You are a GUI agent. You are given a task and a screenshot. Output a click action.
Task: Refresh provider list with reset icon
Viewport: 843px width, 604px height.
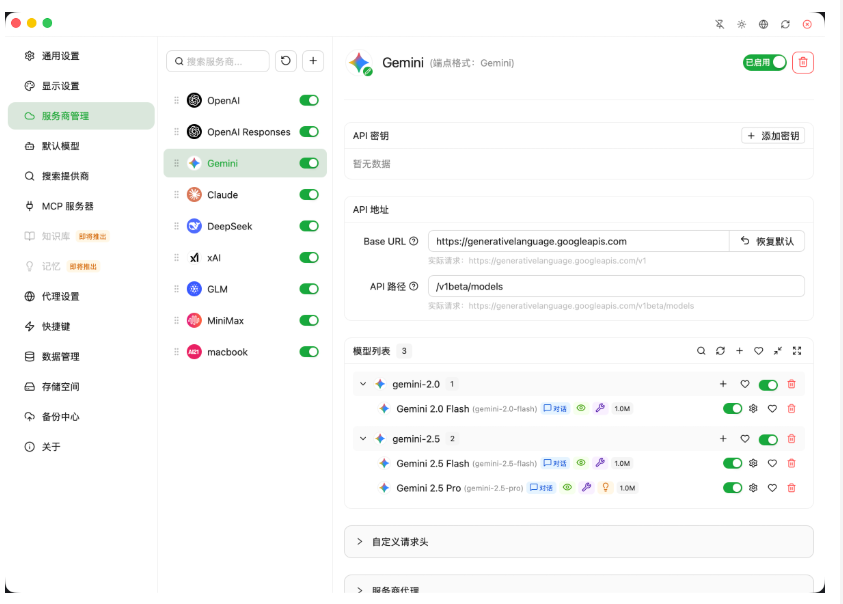click(x=286, y=61)
